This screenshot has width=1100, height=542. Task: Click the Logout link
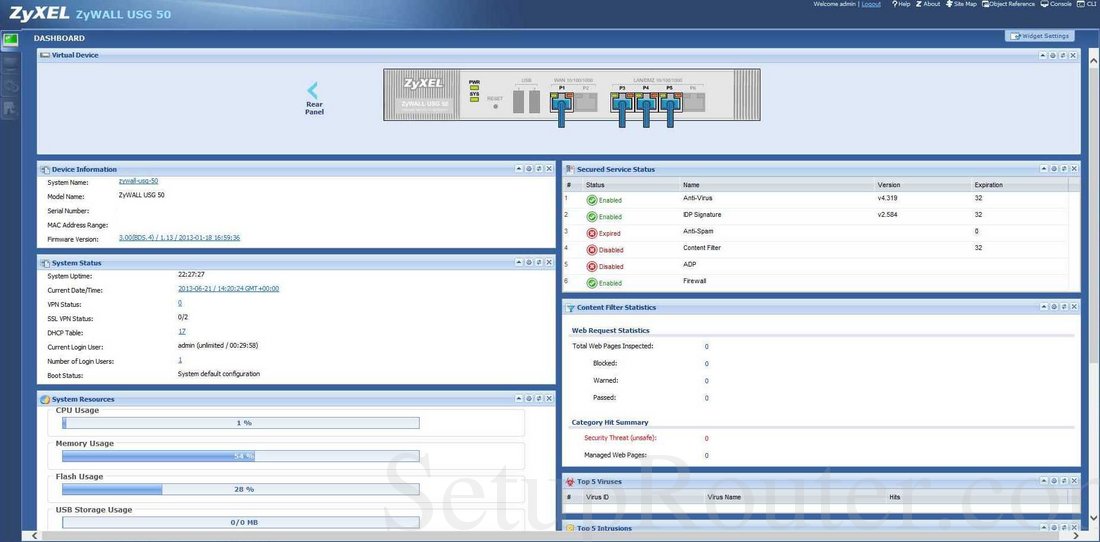tap(871, 4)
